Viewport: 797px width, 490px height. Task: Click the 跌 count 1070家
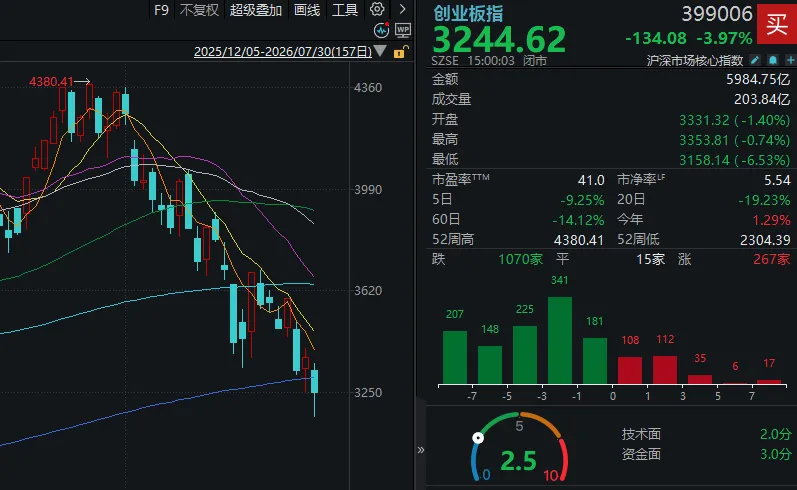520,259
